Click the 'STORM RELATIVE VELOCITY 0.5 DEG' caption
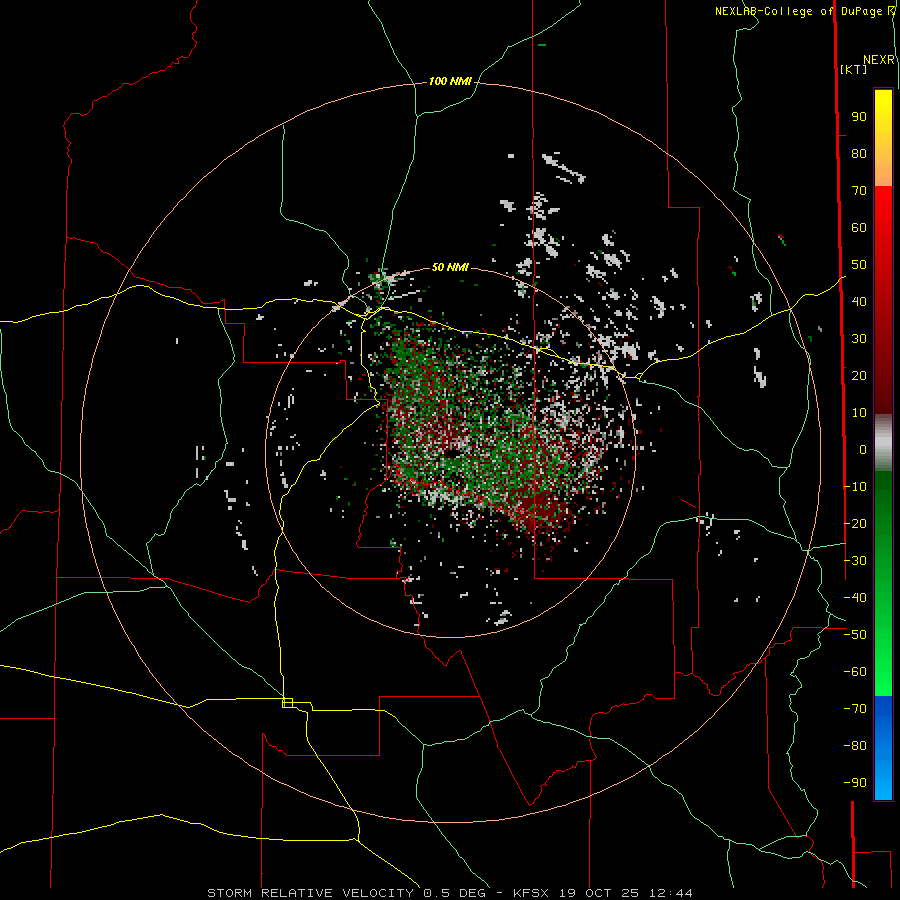The height and width of the screenshot is (900, 900). coord(346,893)
